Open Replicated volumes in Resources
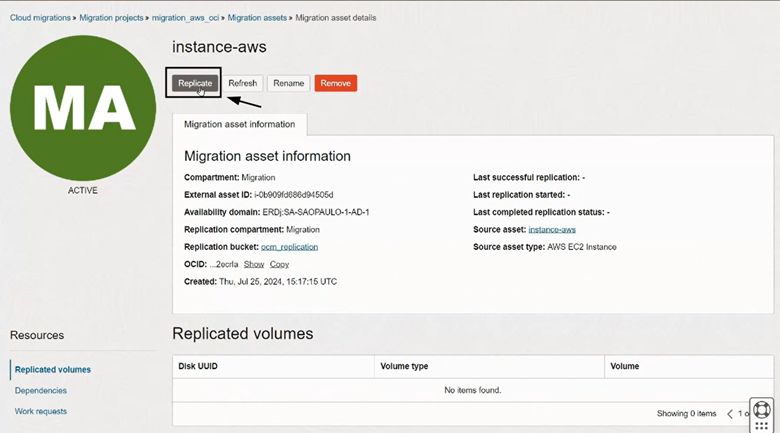Screen dimensions: 780x433 tap(53, 369)
